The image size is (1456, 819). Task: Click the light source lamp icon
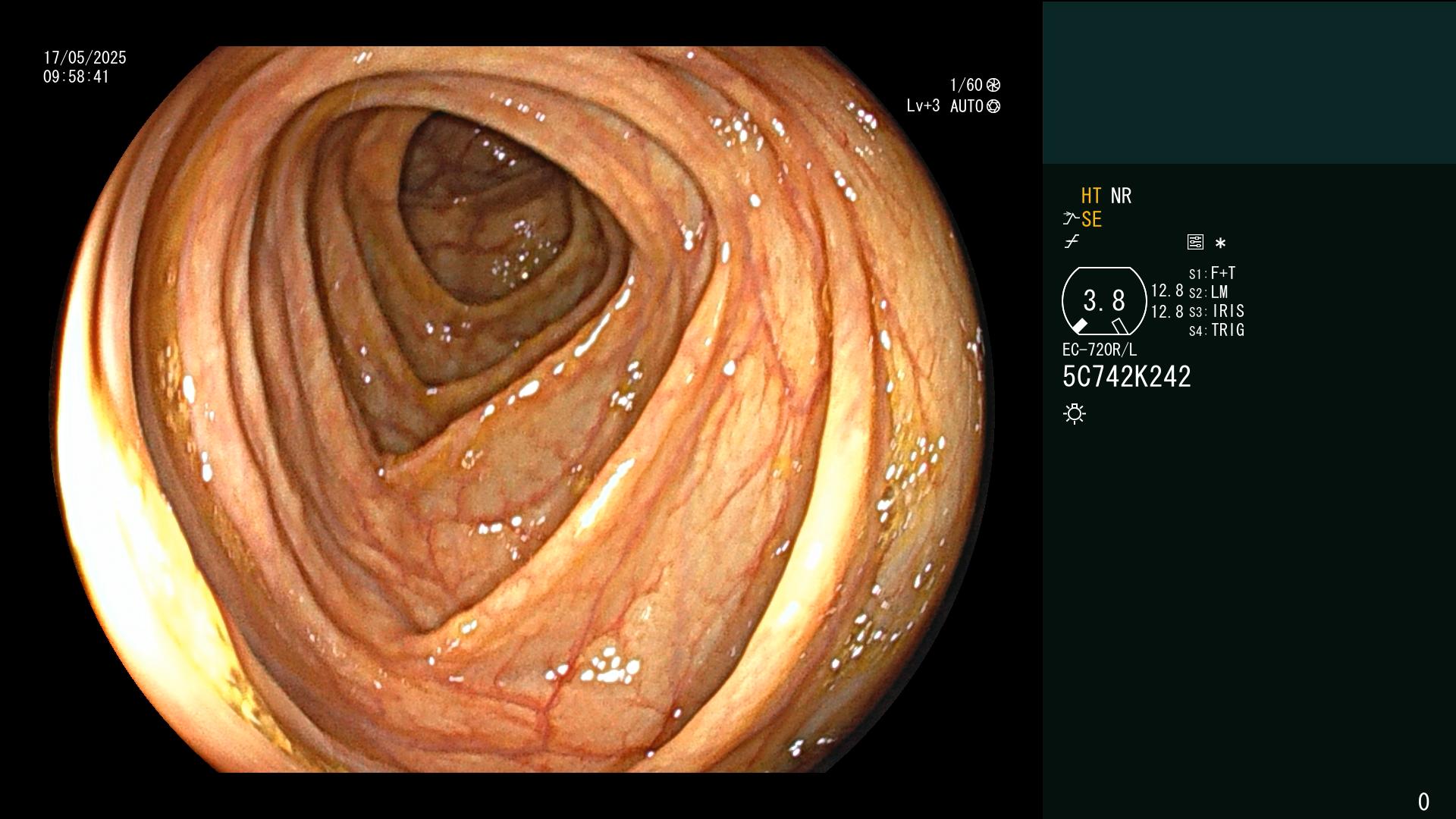[x=1075, y=414]
